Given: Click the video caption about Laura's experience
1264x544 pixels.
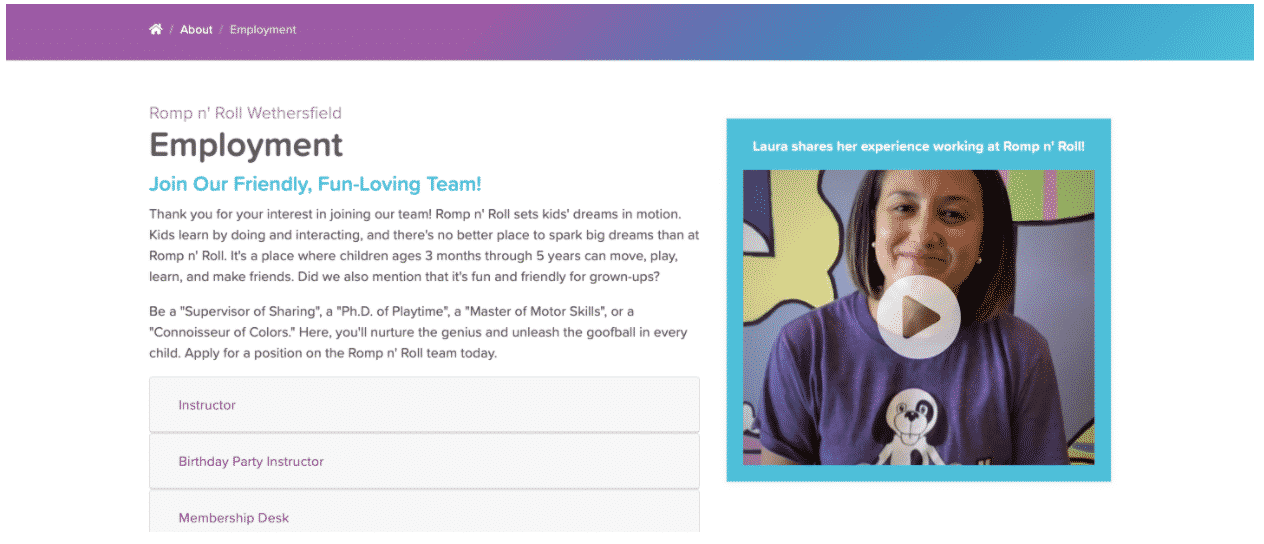Looking at the screenshot, I should click(x=918, y=146).
